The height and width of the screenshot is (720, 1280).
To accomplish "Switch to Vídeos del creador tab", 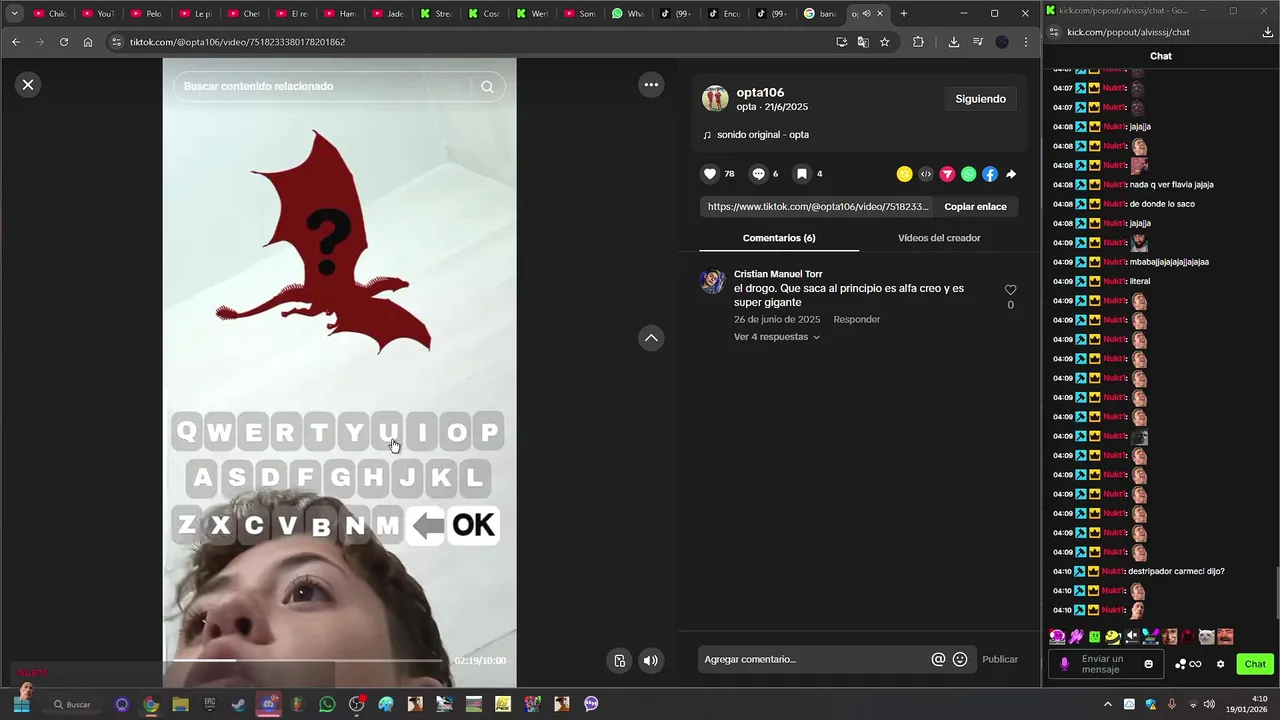I will tap(939, 238).
